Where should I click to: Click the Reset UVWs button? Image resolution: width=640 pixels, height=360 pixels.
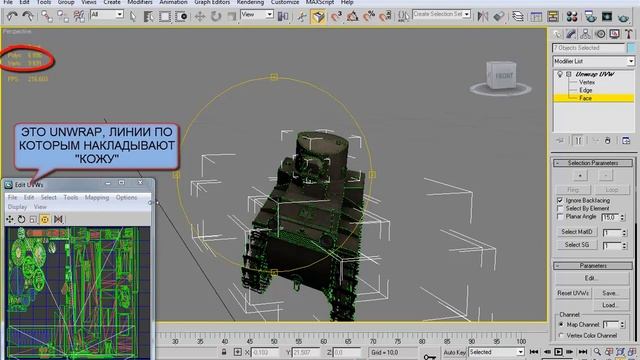coord(573,293)
